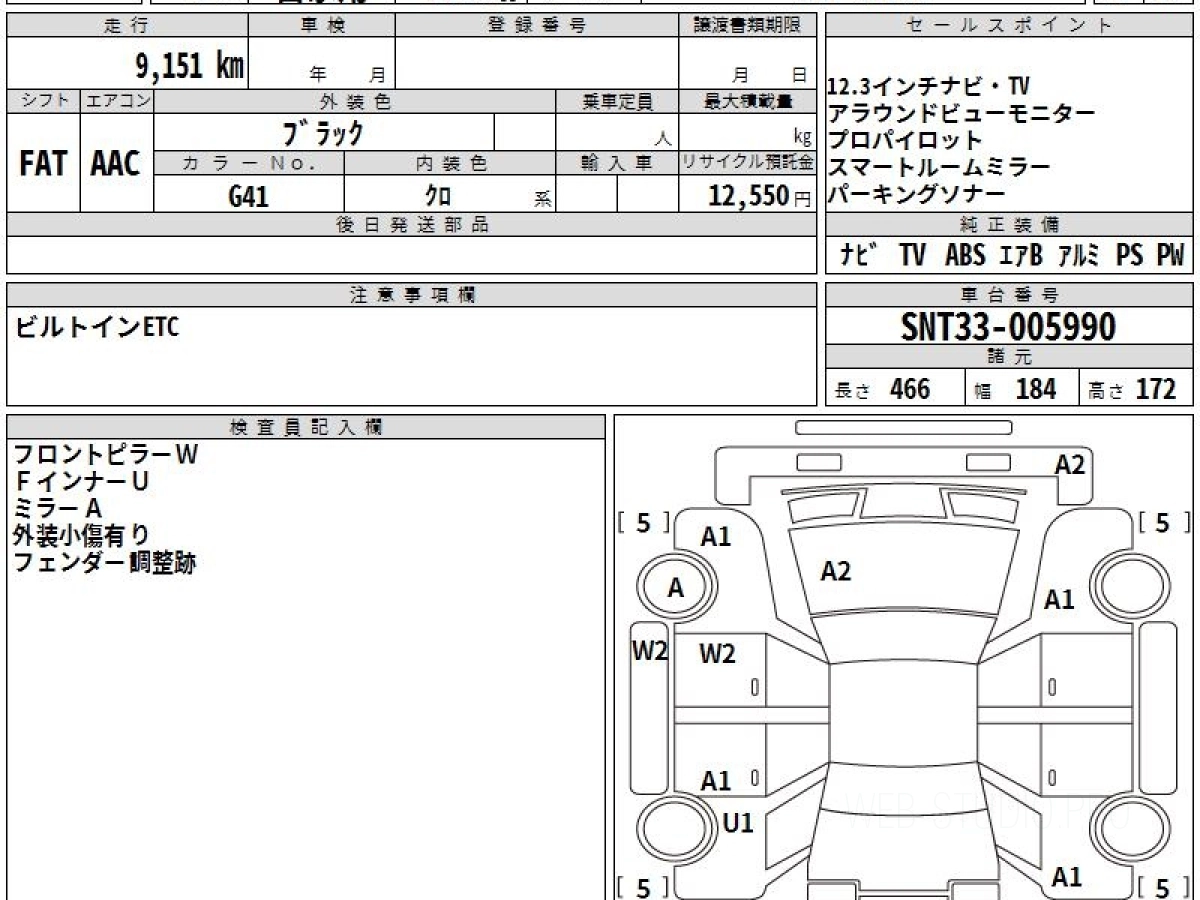Click the mileage value 9,151 km

[190, 67]
